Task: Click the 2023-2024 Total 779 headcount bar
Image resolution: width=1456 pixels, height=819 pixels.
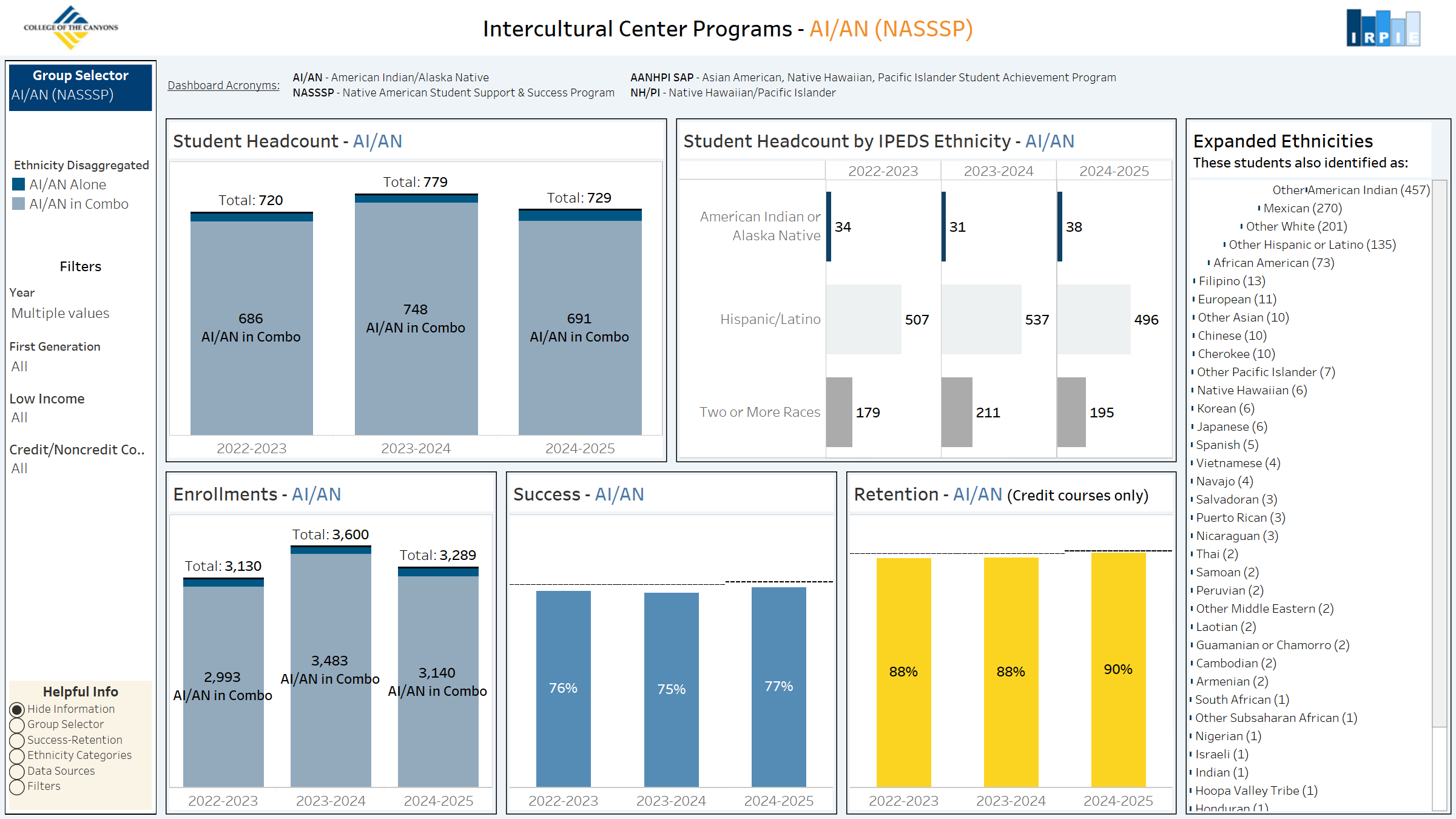Action: pyautogui.click(x=415, y=322)
